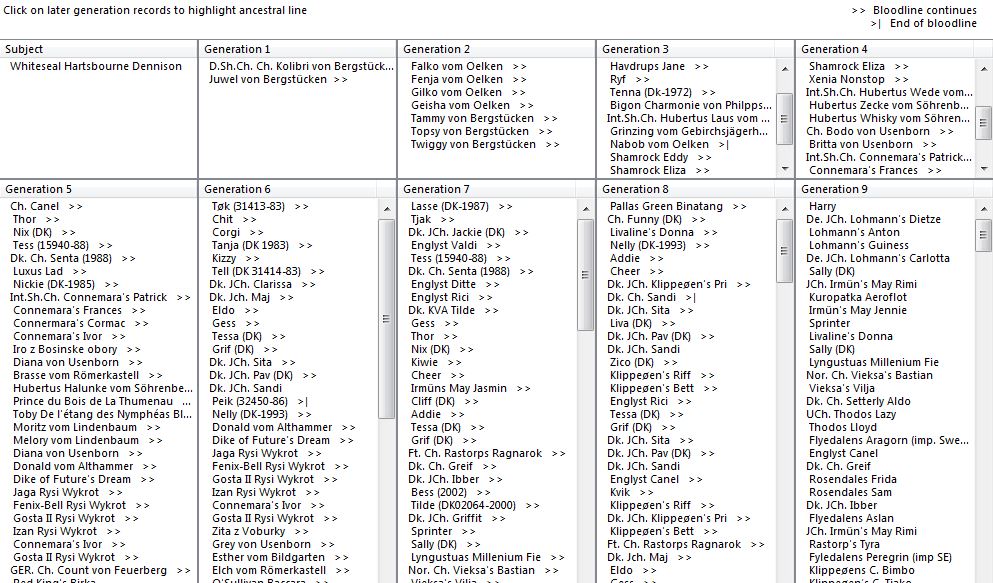The image size is (993, 583).
Task: Click Tammy von Bergstücken in Generation 2
Action: click(x=484, y=118)
